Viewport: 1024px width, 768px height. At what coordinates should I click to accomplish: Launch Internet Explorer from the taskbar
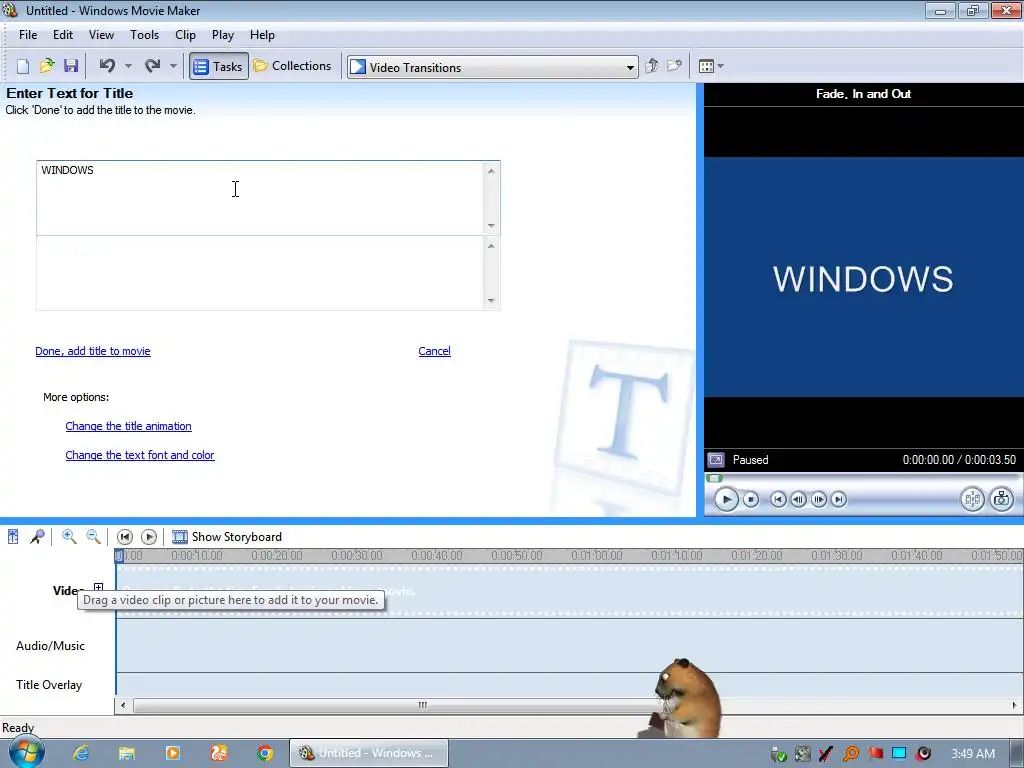pos(80,753)
